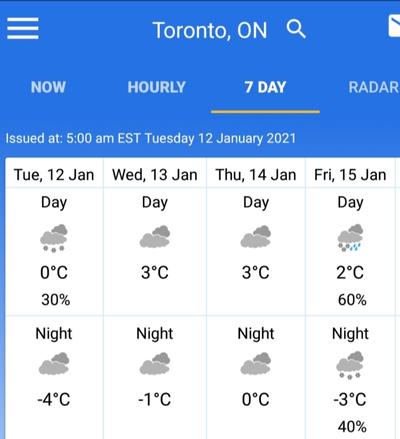This screenshot has width=400, height=439.
Task: Select the Wed, 13 Jan column header
Action: [x=155, y=175]
